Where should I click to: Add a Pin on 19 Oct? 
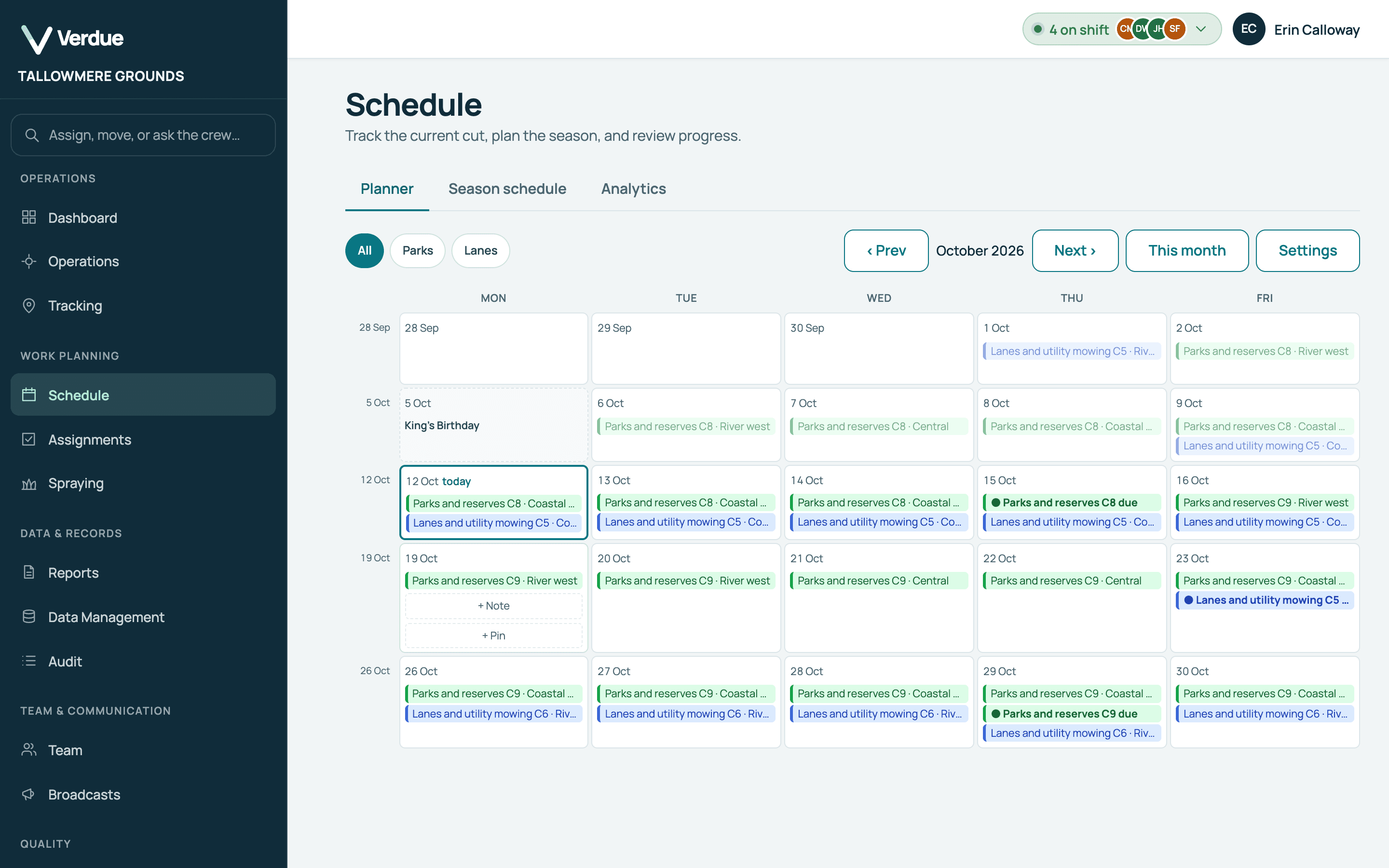pos(493,636)
